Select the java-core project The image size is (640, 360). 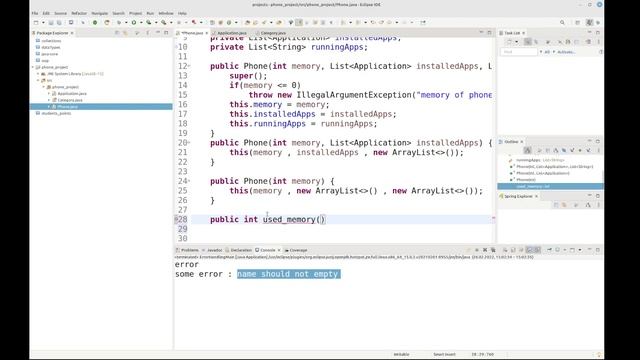point(50,54)
